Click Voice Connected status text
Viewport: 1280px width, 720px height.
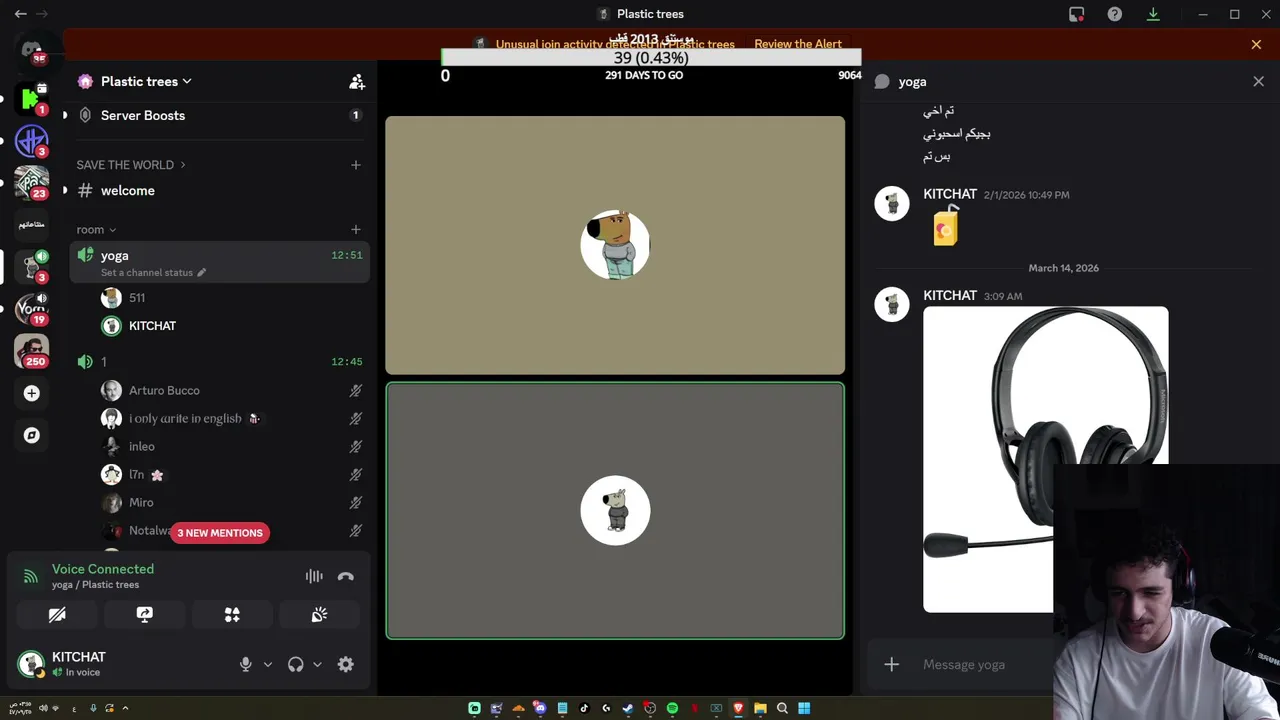tap(103, 569)
